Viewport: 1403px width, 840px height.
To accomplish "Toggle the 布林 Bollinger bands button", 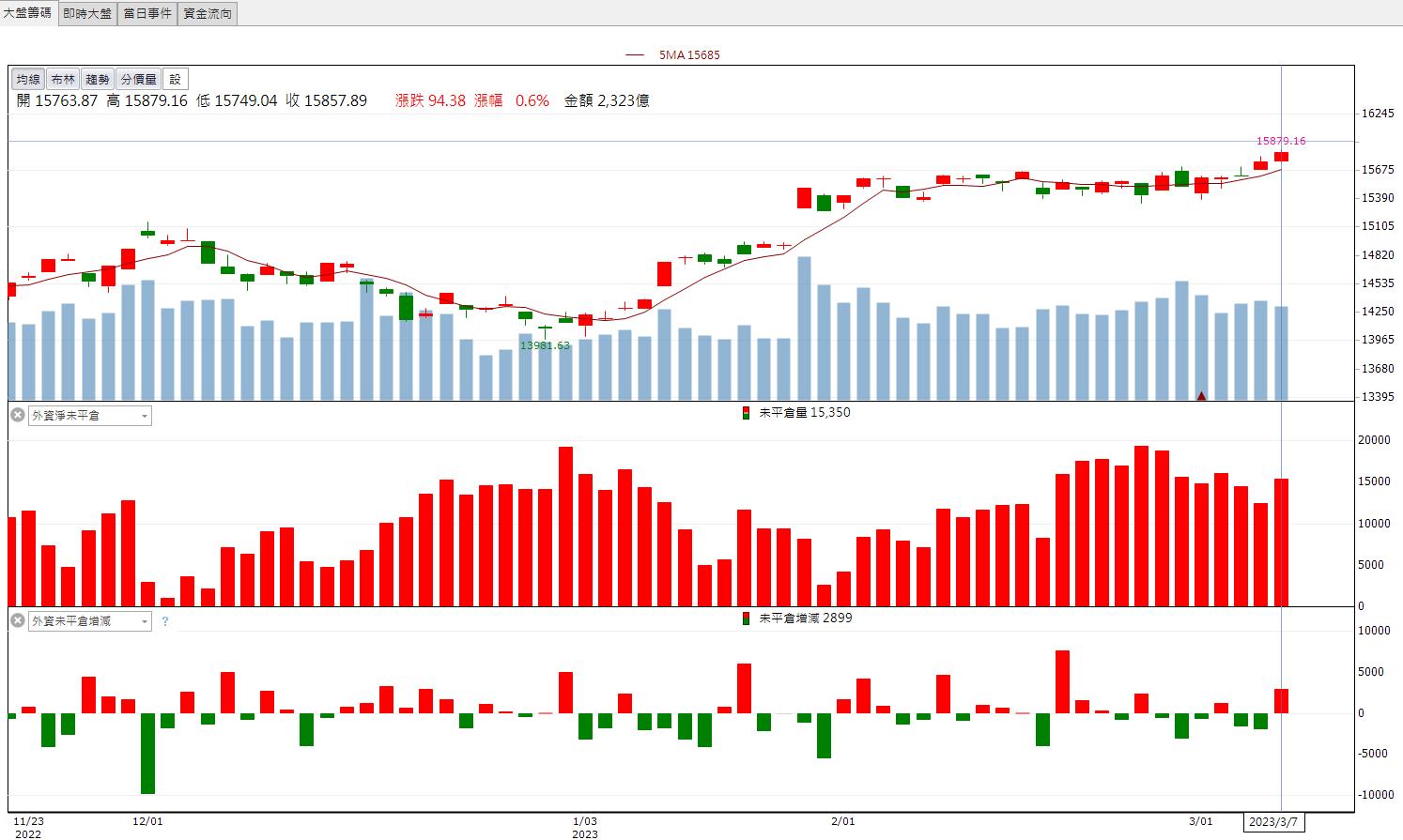I will point(63,80).
